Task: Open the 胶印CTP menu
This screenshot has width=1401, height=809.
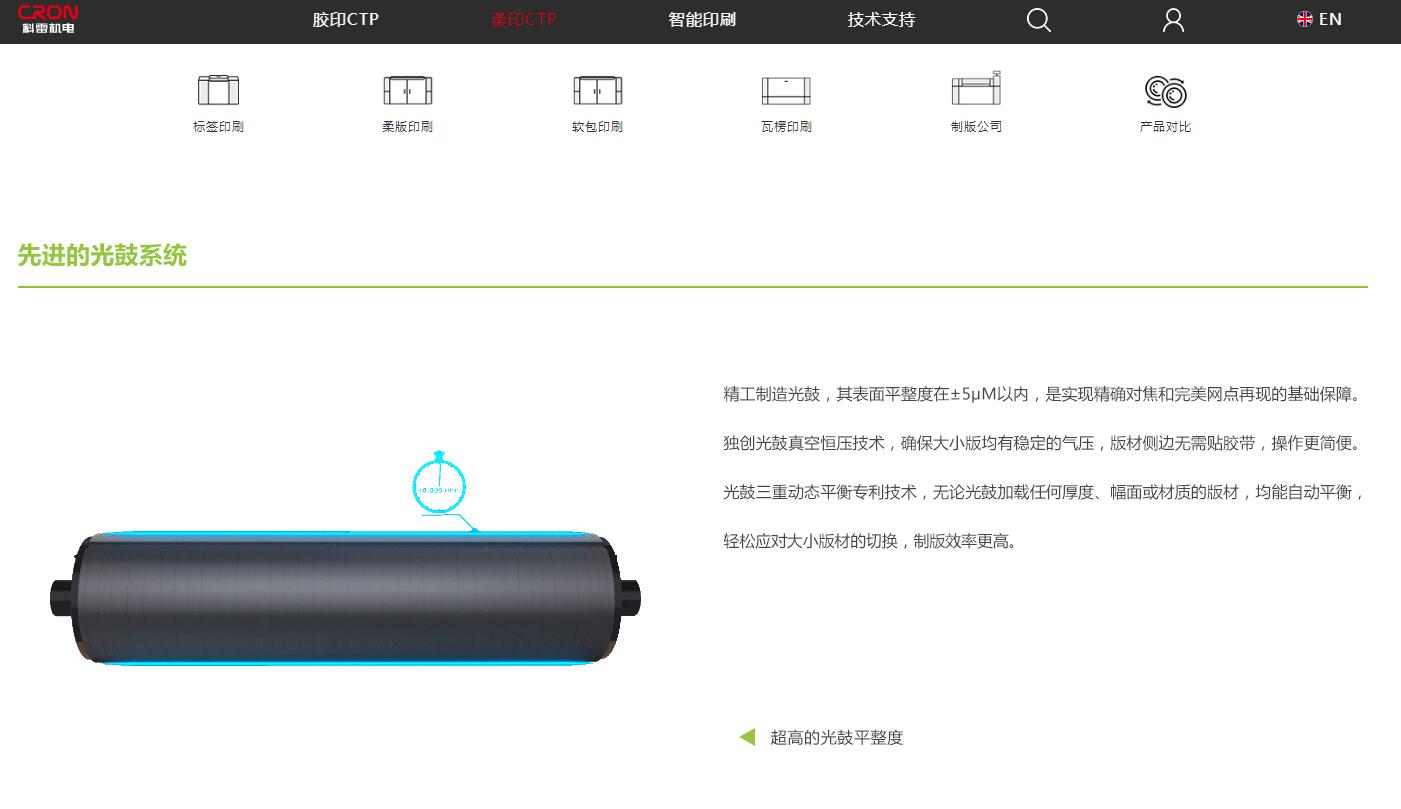Action: [345, 20]
